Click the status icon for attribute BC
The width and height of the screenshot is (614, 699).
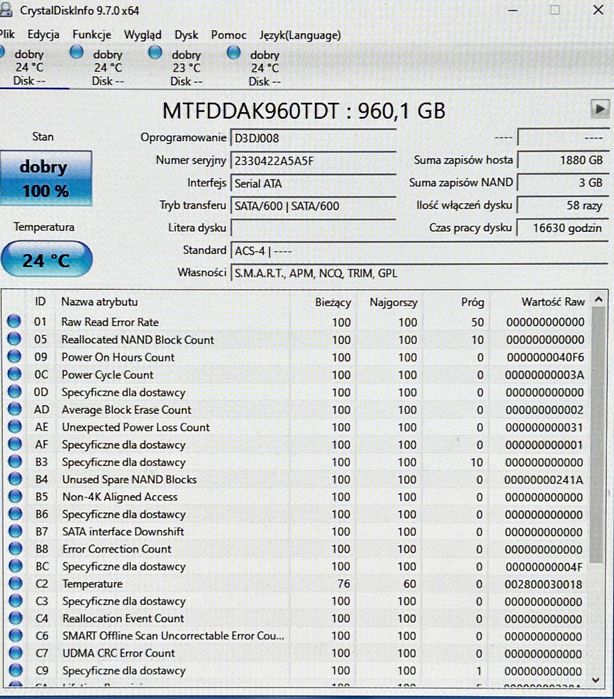pyautogui.click(x=16, y=565)
